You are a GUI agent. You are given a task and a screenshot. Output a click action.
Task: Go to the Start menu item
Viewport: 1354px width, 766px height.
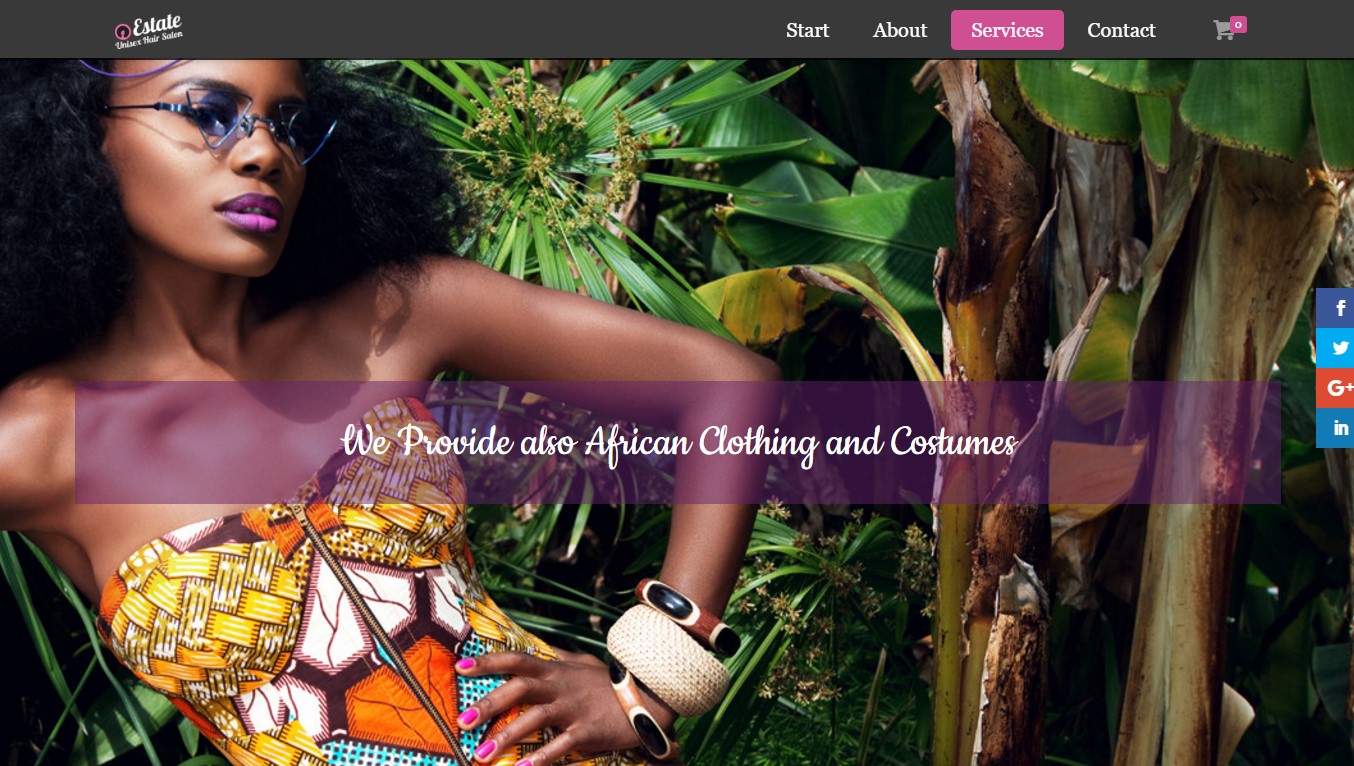click(x=807, y=30)
